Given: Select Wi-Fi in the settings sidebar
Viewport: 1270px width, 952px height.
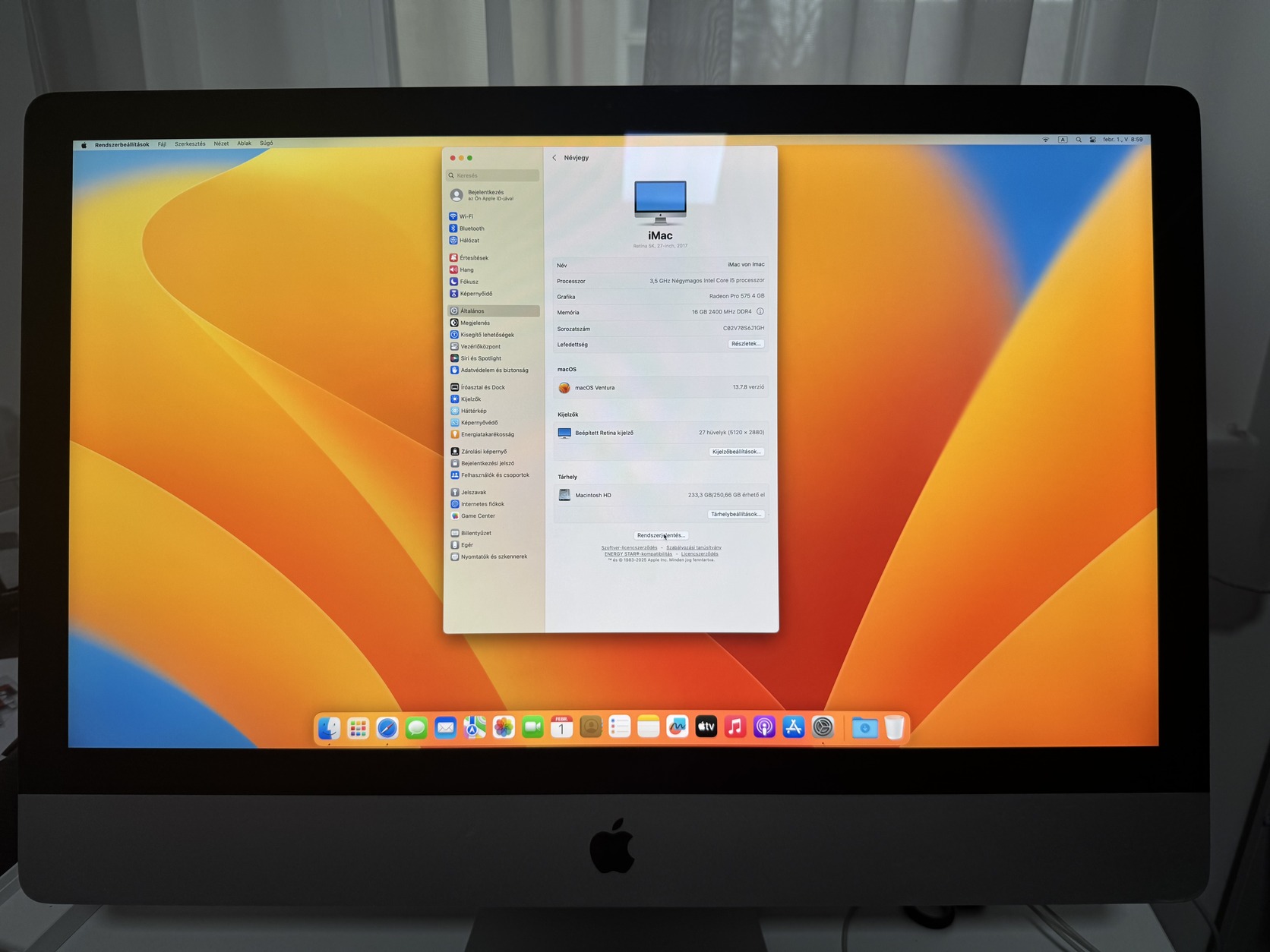Looking at the screenshot, I should tap(493, 216).
